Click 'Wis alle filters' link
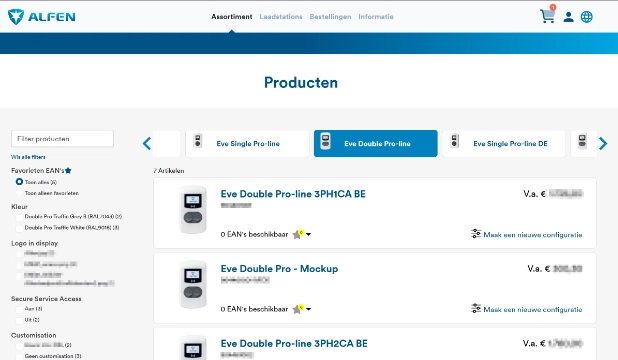 point(28,157)
